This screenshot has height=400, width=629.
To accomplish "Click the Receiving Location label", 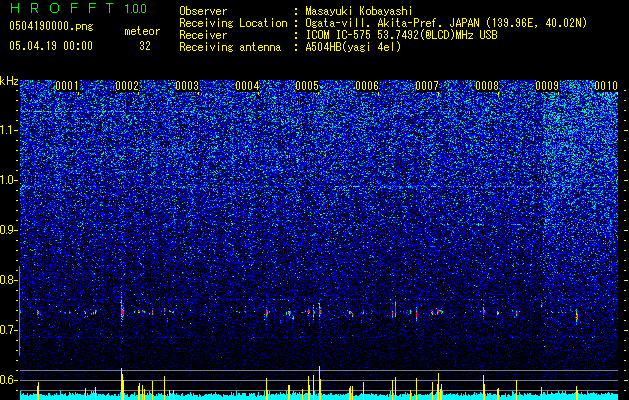I will pyautogui.click(x=233, y=23).
